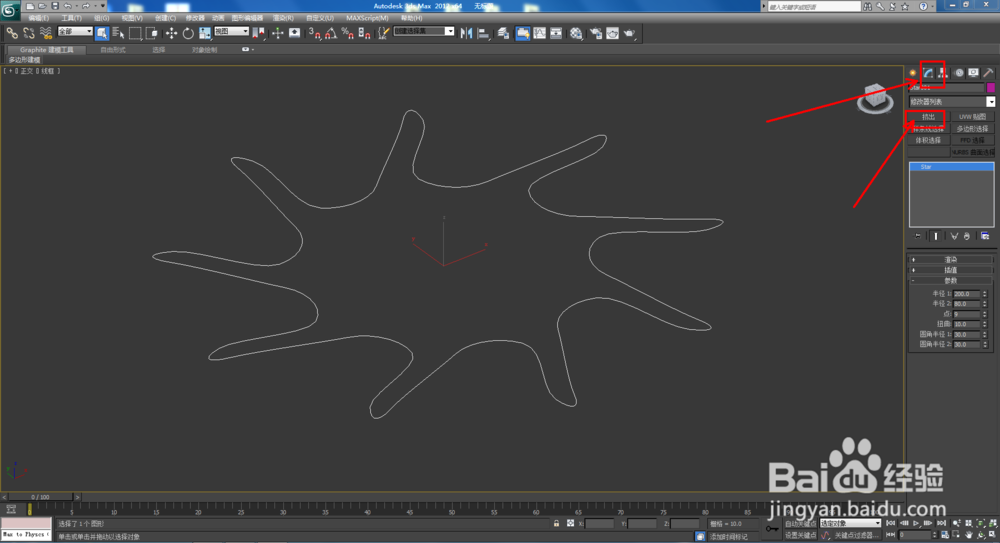Click the 半径 1 value field
Image resolution: width=1000 pixels, height=543 pixels.
(x=966, y=294)
